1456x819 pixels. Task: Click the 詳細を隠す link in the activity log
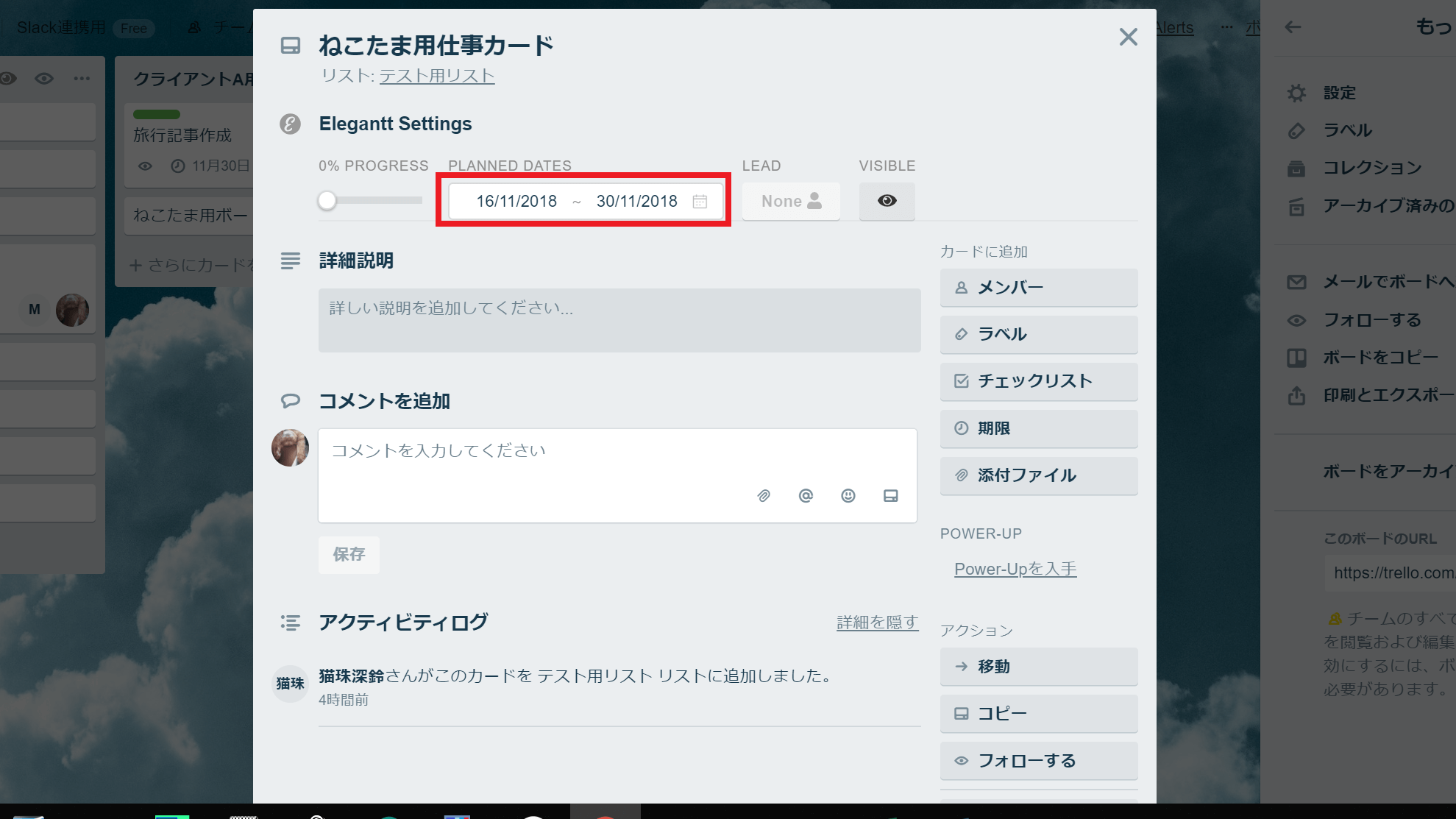877,623
